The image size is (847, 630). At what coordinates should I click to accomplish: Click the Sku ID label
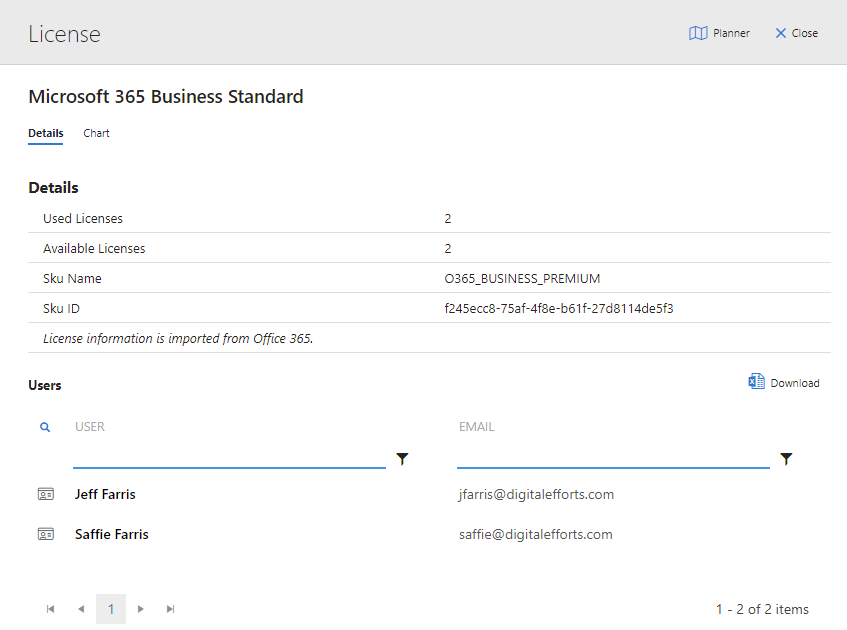tap(61, 308)
